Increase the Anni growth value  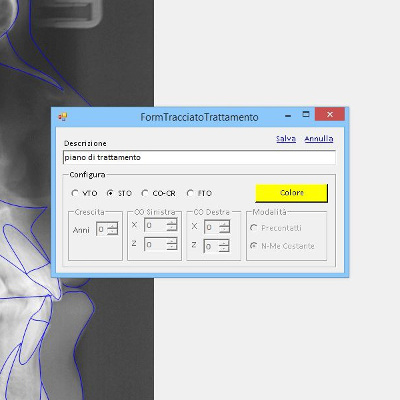(113, 226)
